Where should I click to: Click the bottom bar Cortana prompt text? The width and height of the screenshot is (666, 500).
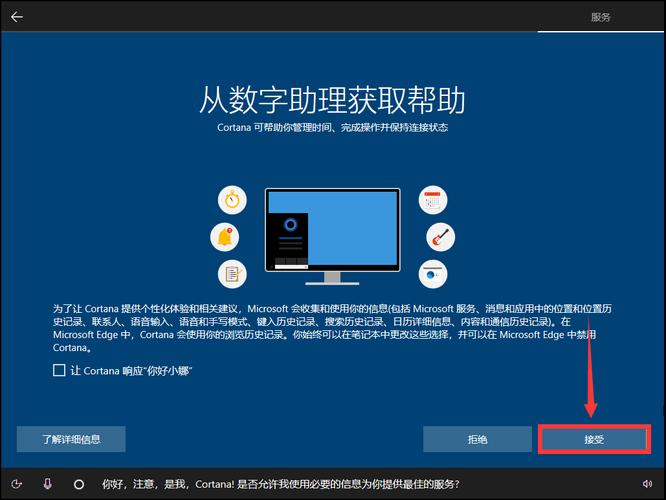(x=280, y=484)
